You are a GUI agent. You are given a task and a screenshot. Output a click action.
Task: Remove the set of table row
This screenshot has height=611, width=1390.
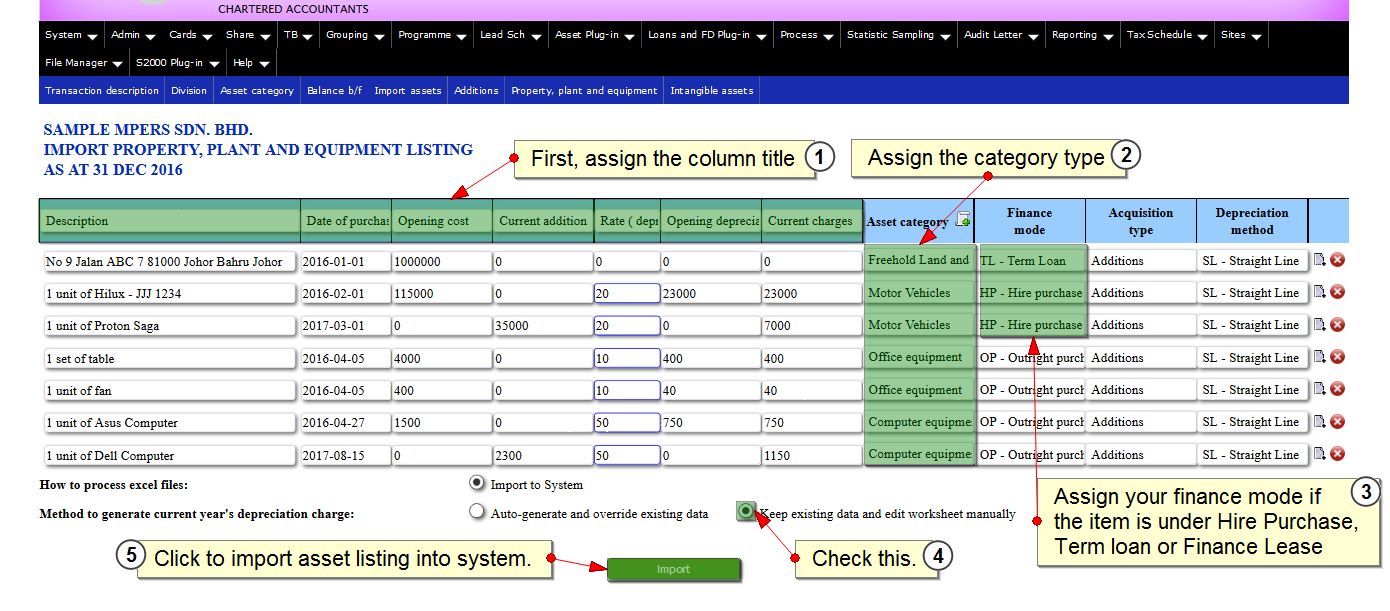click(x=1337, y=357)
